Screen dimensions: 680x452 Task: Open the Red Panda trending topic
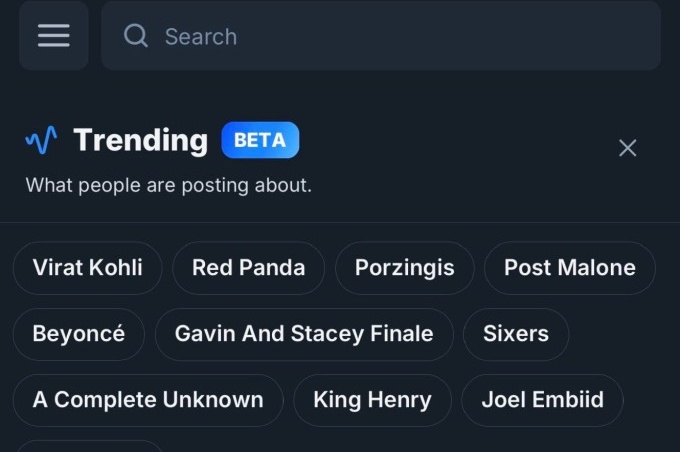point(248,267)
